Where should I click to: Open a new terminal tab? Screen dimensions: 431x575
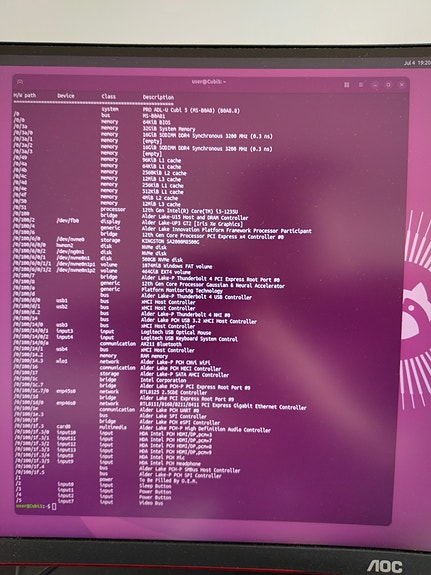coord(20,82)
